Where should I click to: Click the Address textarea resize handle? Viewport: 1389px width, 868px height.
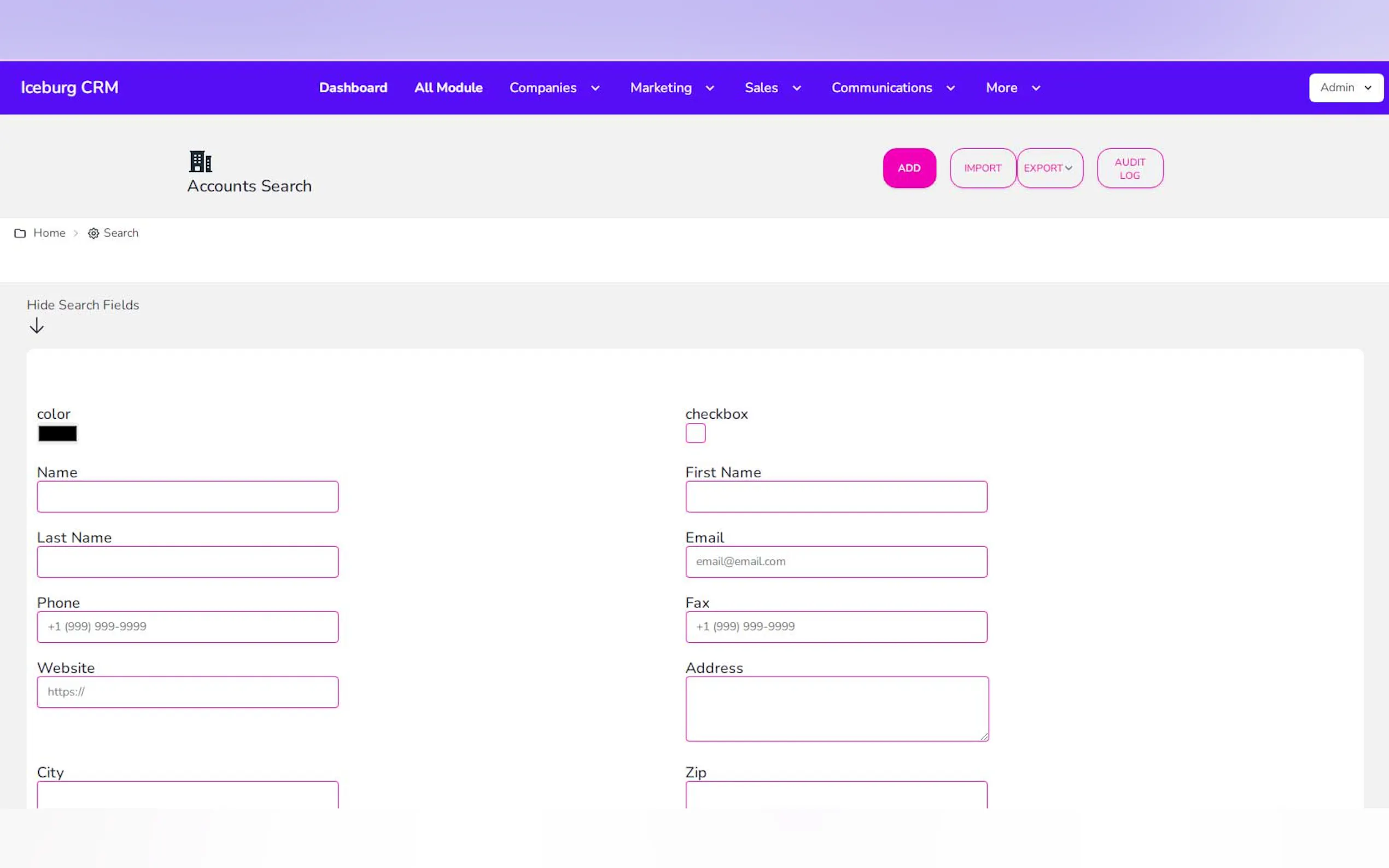[x=984, y=736]
